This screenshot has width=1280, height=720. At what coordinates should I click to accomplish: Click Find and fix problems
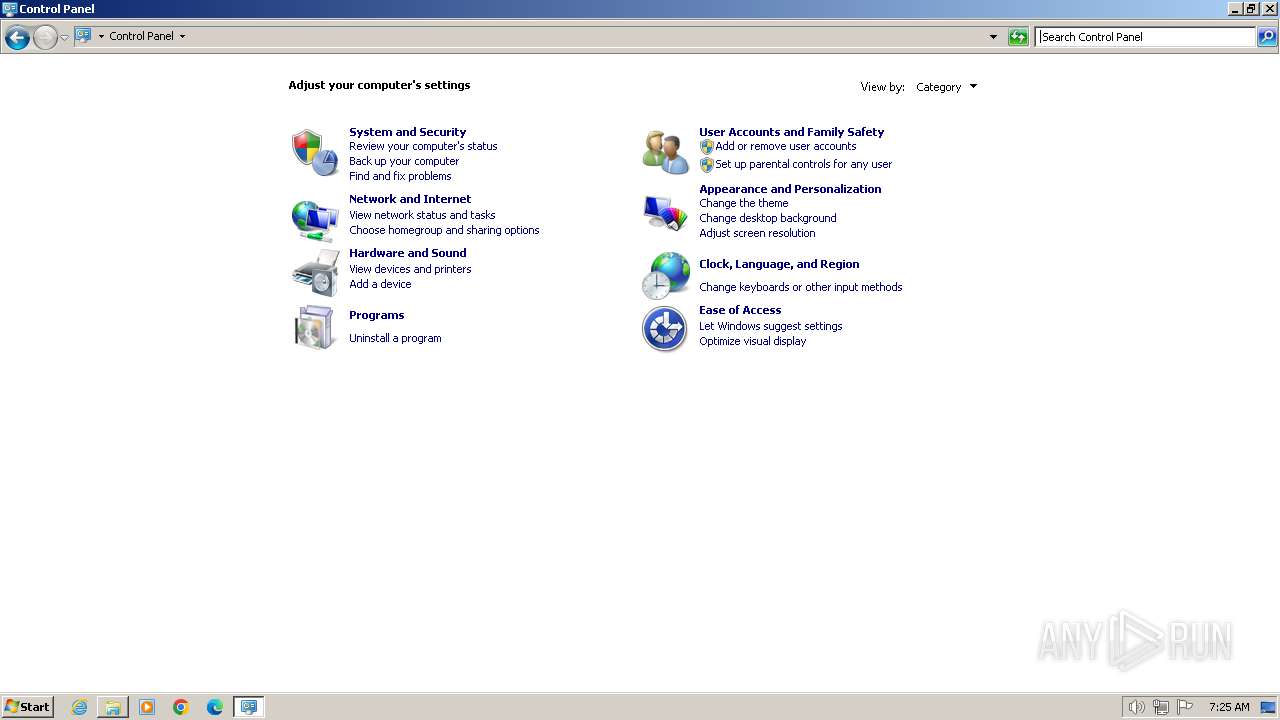(400, 176)
